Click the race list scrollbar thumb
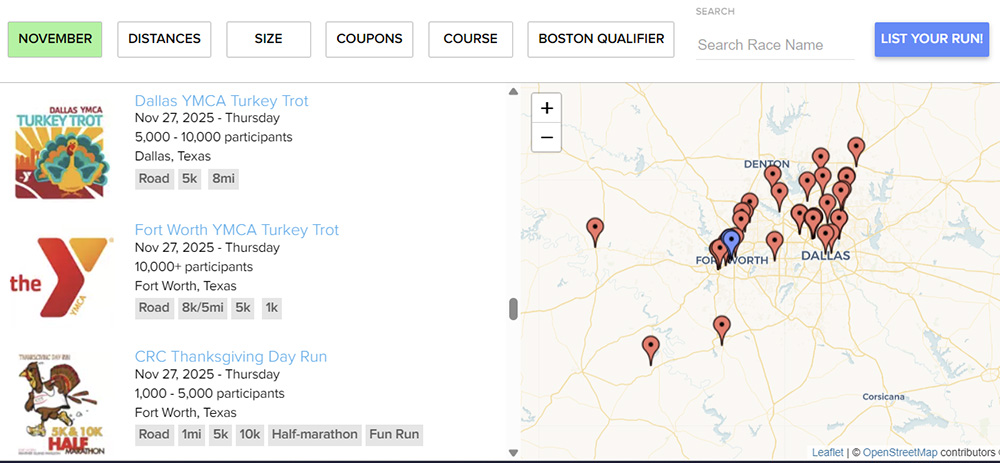The image size is (1000, 463). [513, 309]
